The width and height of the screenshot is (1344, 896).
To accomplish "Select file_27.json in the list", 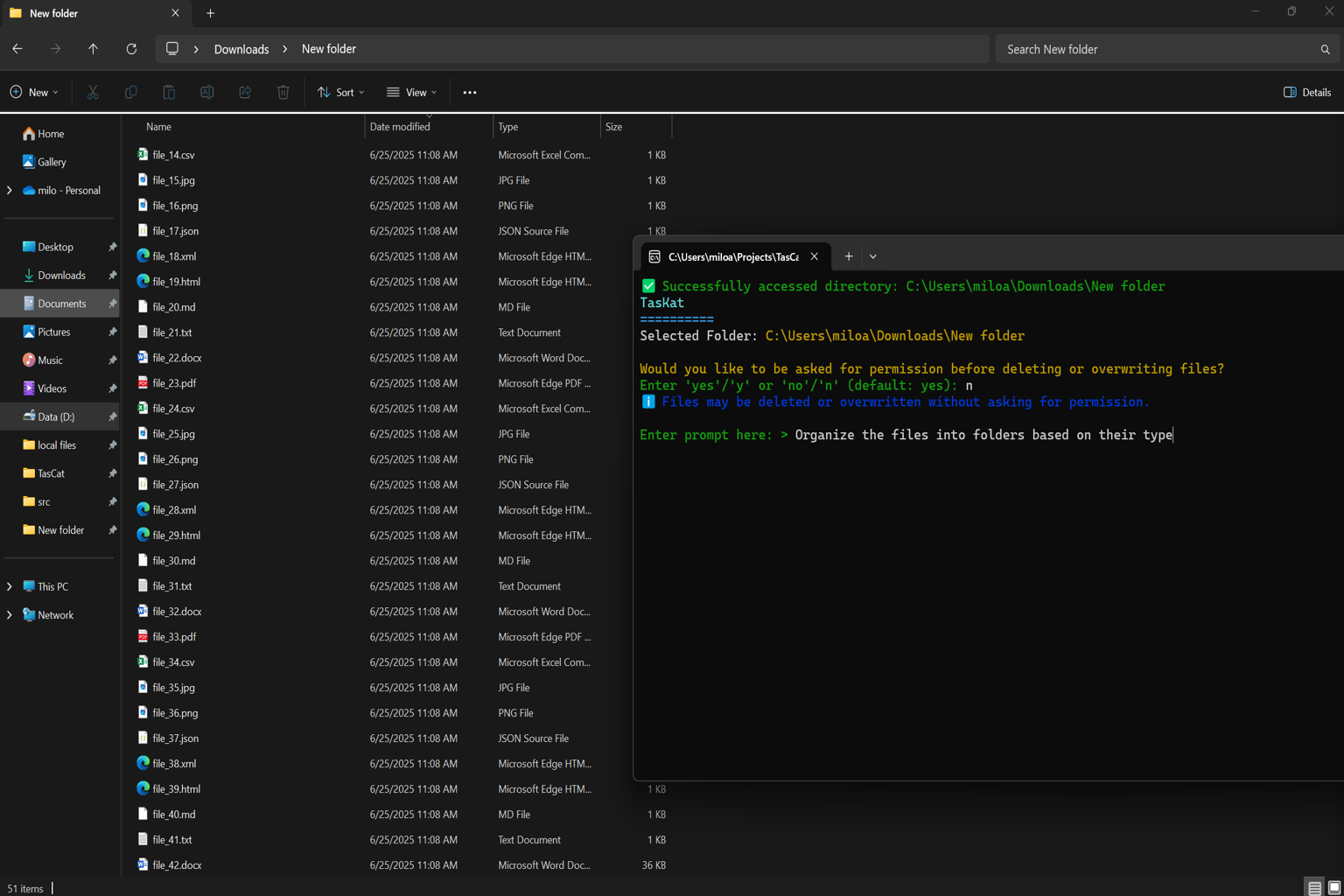I will (x=175, y=485).
